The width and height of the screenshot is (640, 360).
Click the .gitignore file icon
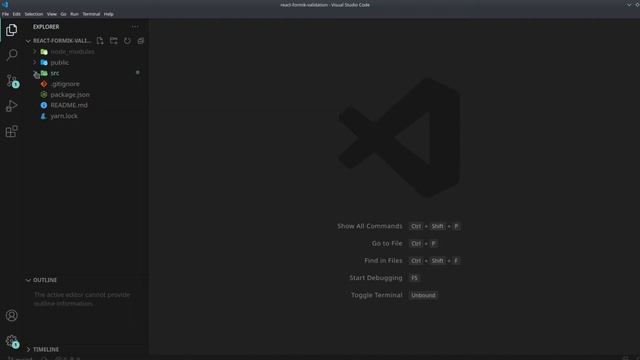44,84
